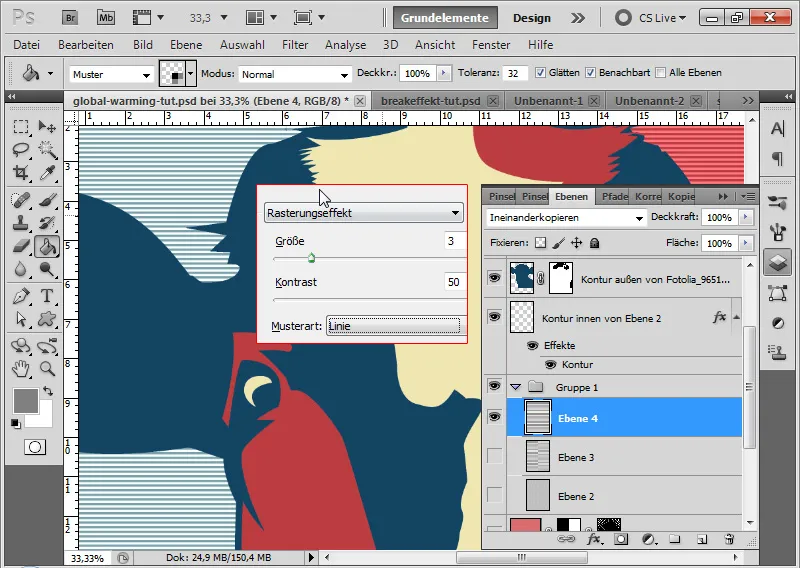Select the Eyedropper tool

tap(47, 173)
